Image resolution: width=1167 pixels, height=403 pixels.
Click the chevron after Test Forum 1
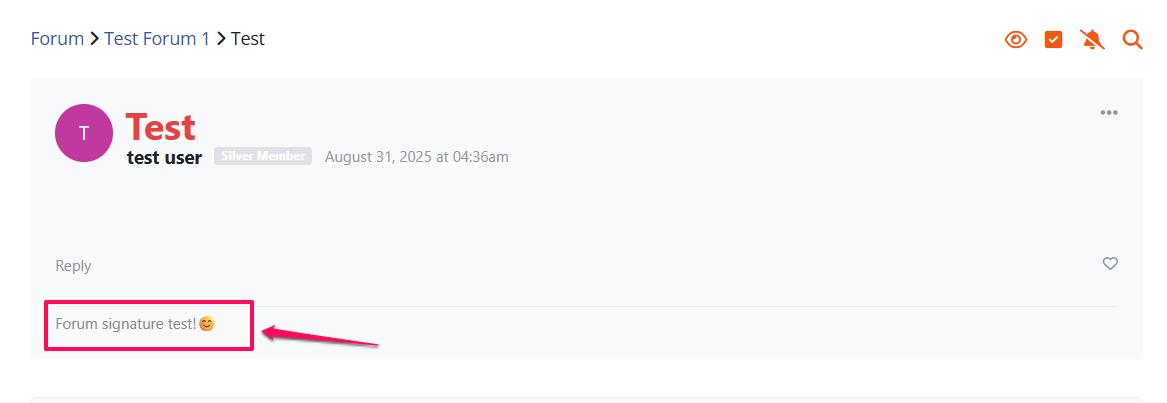click(221, 39)
